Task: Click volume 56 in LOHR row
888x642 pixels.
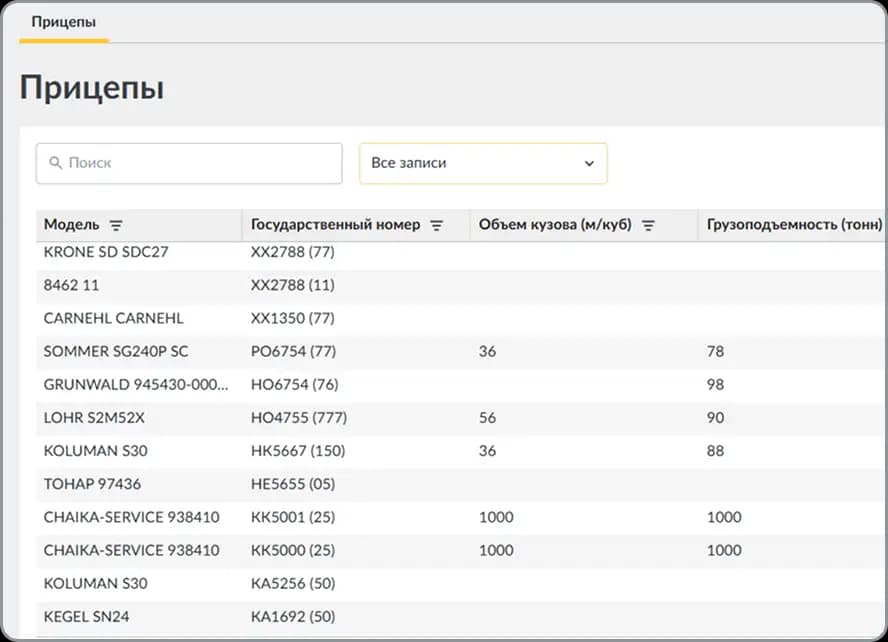Action: point(487,418)
